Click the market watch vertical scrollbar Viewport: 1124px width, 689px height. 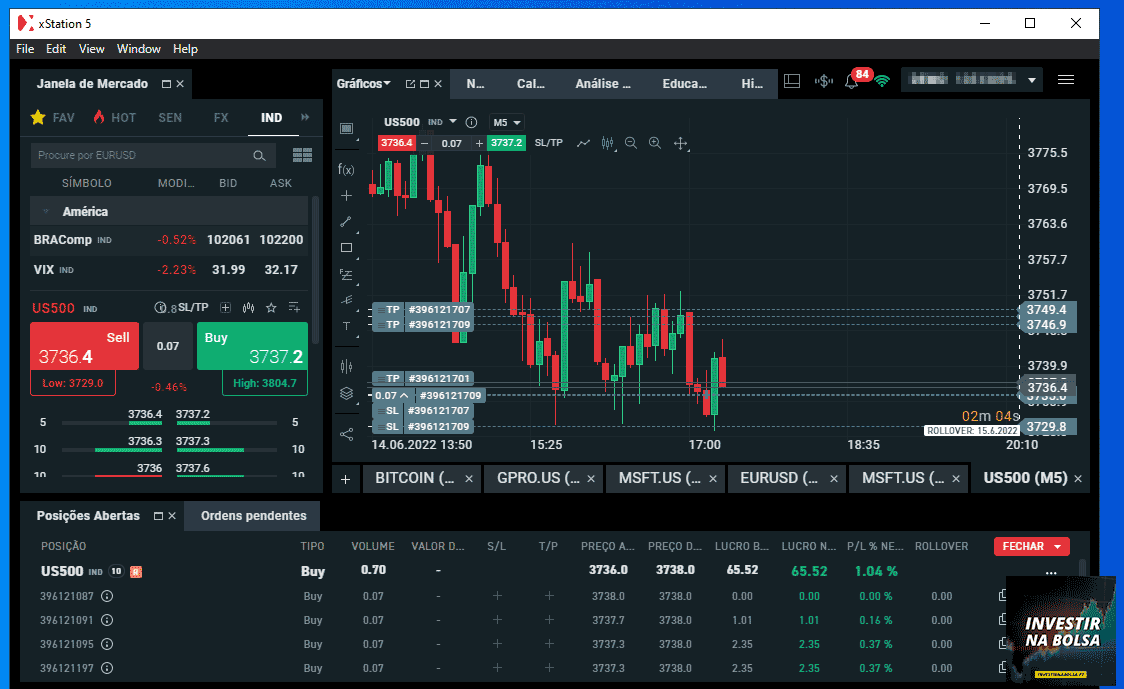pos(314,270)
